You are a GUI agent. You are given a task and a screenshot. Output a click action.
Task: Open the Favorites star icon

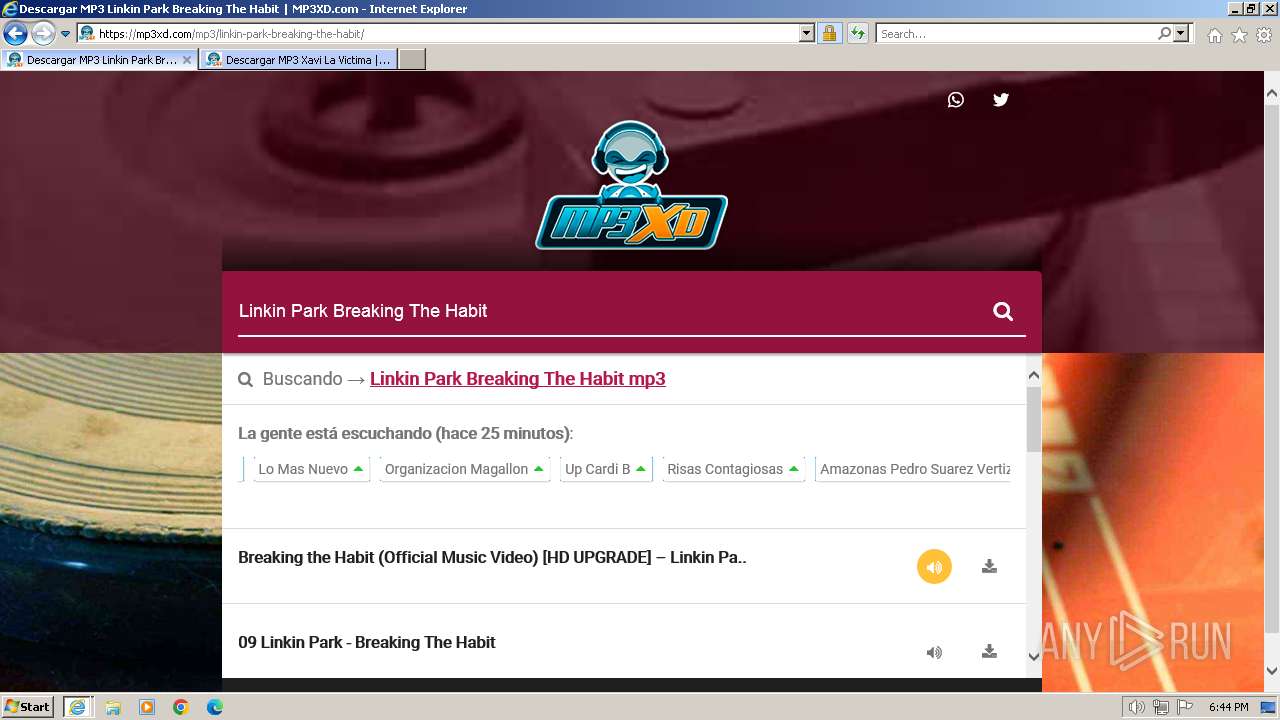1239,35
